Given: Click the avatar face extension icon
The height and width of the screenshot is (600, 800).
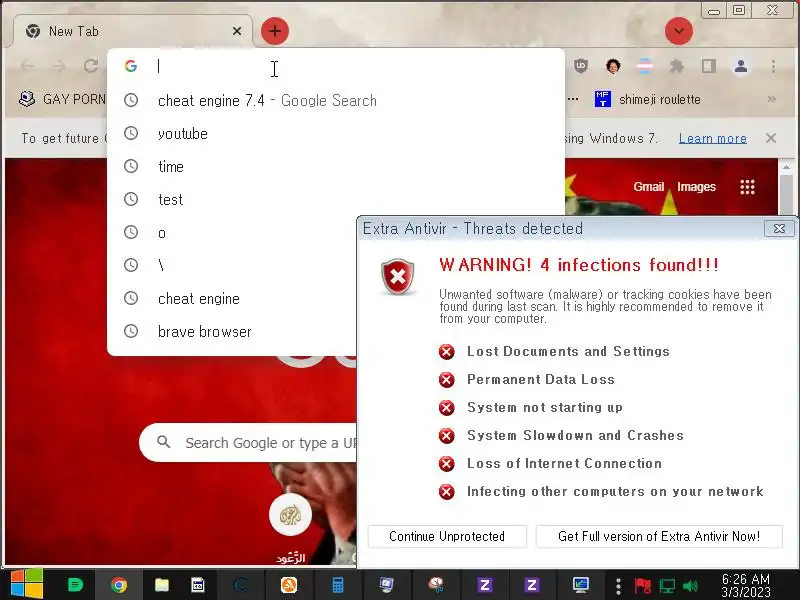Looking at the screenshot, I should 613,66.
